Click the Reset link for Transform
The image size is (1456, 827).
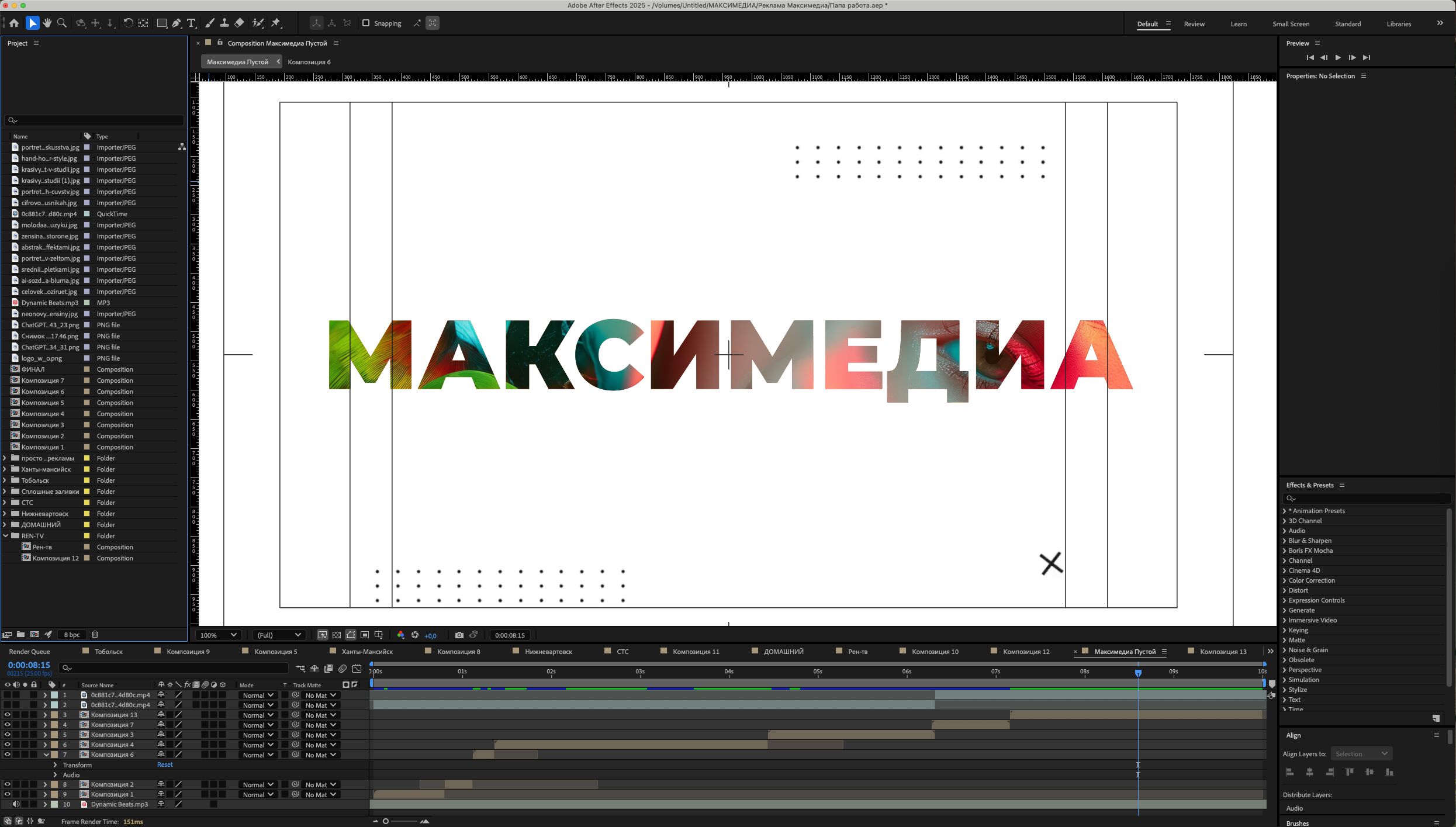click(x=165, y=764)
